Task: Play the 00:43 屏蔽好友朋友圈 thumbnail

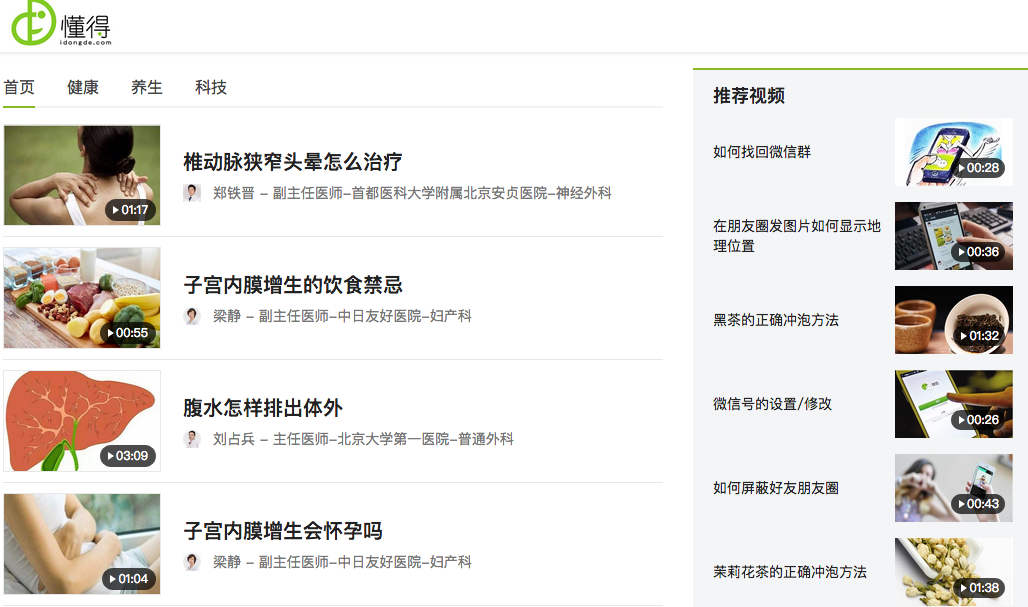Action: pos(953,488)
